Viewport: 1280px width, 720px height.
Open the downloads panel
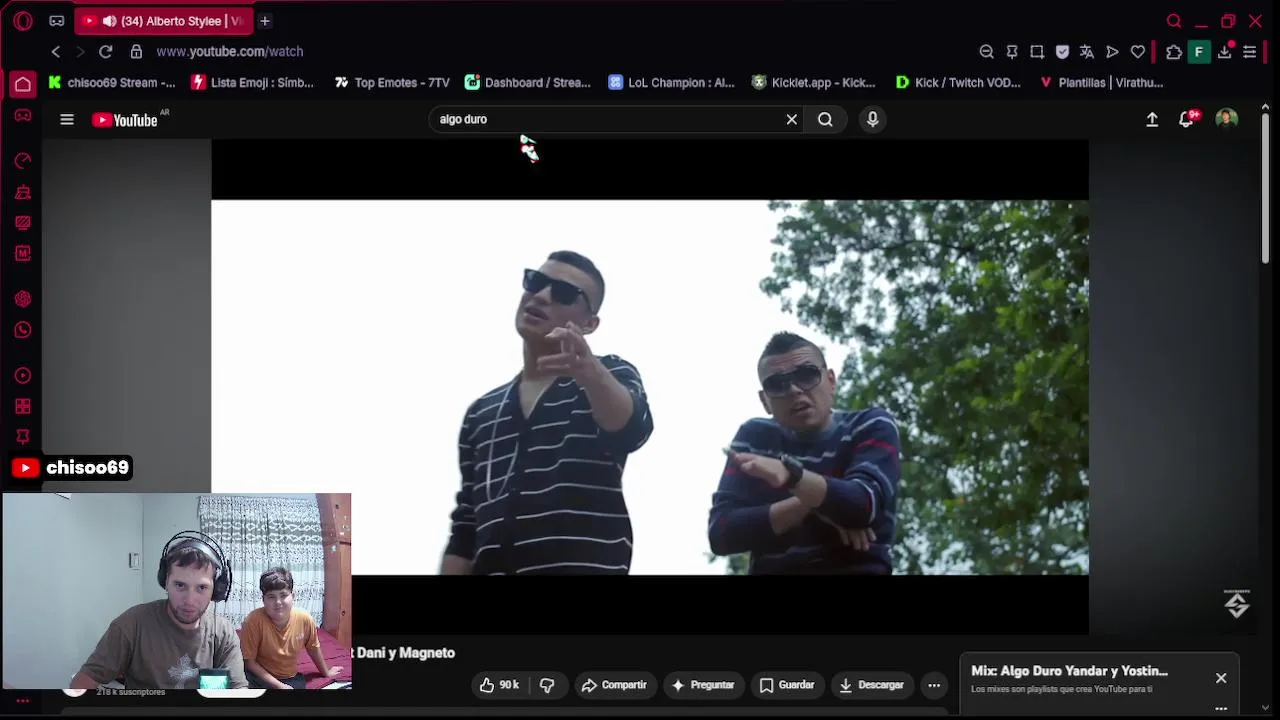[x=1224, y=52]
